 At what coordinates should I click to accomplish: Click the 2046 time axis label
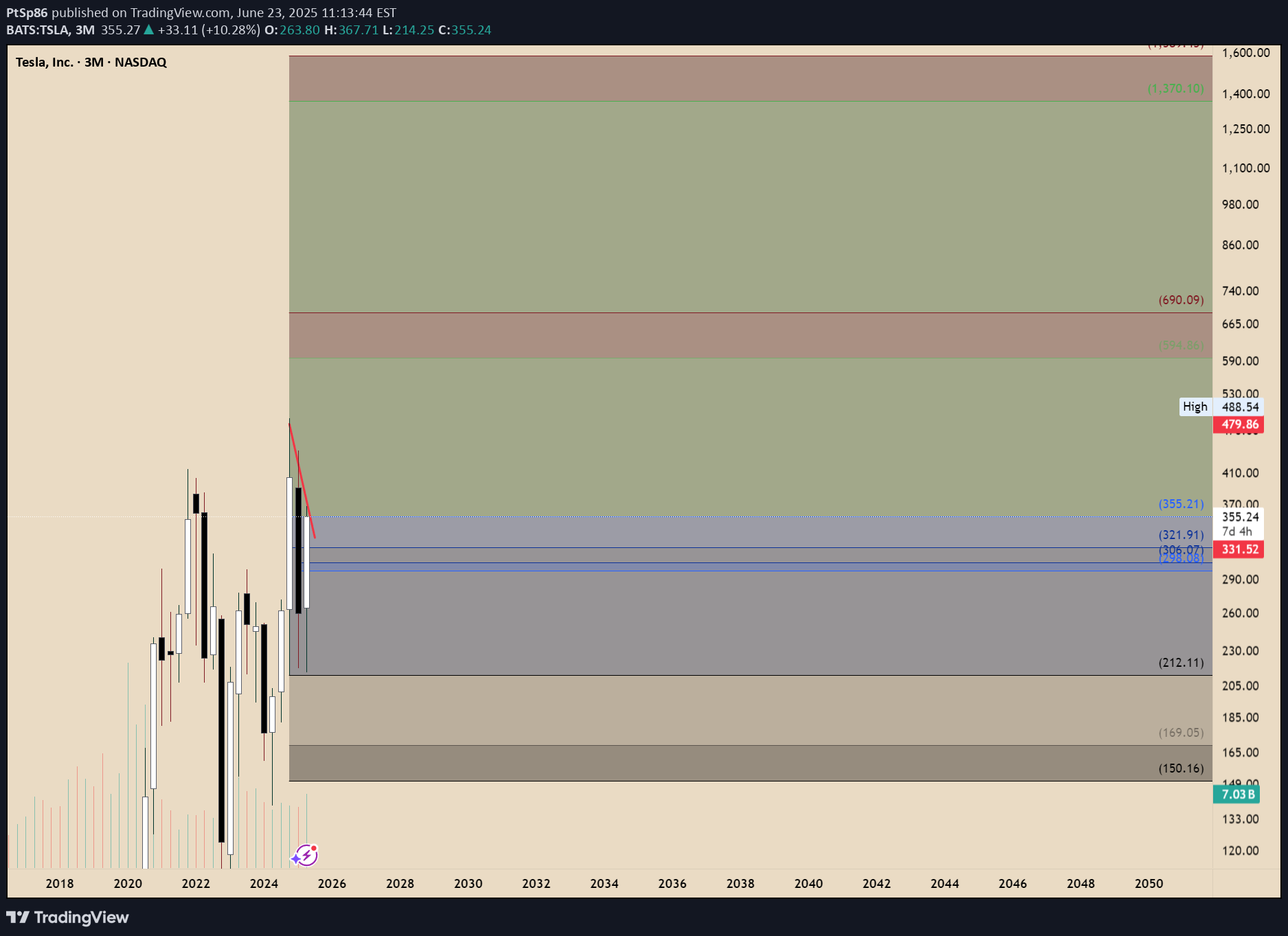tap(1013, 884)
